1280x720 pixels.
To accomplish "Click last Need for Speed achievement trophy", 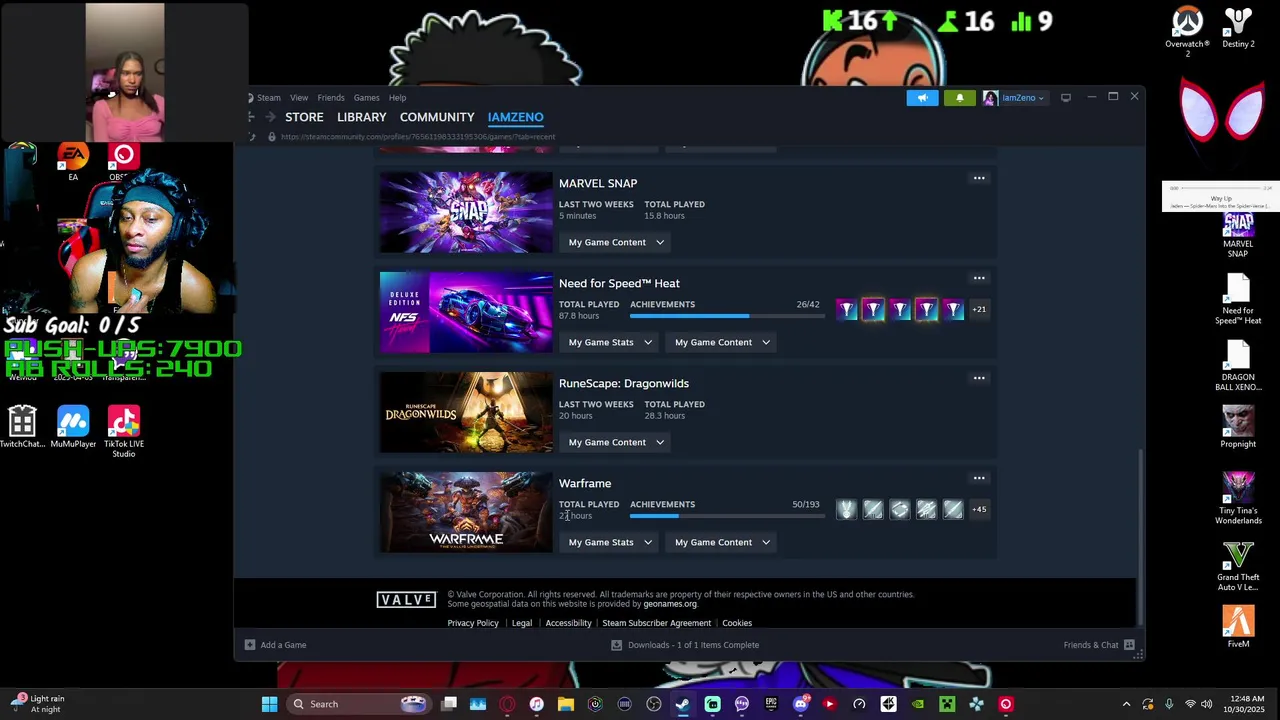I will [x=953, y=310].
